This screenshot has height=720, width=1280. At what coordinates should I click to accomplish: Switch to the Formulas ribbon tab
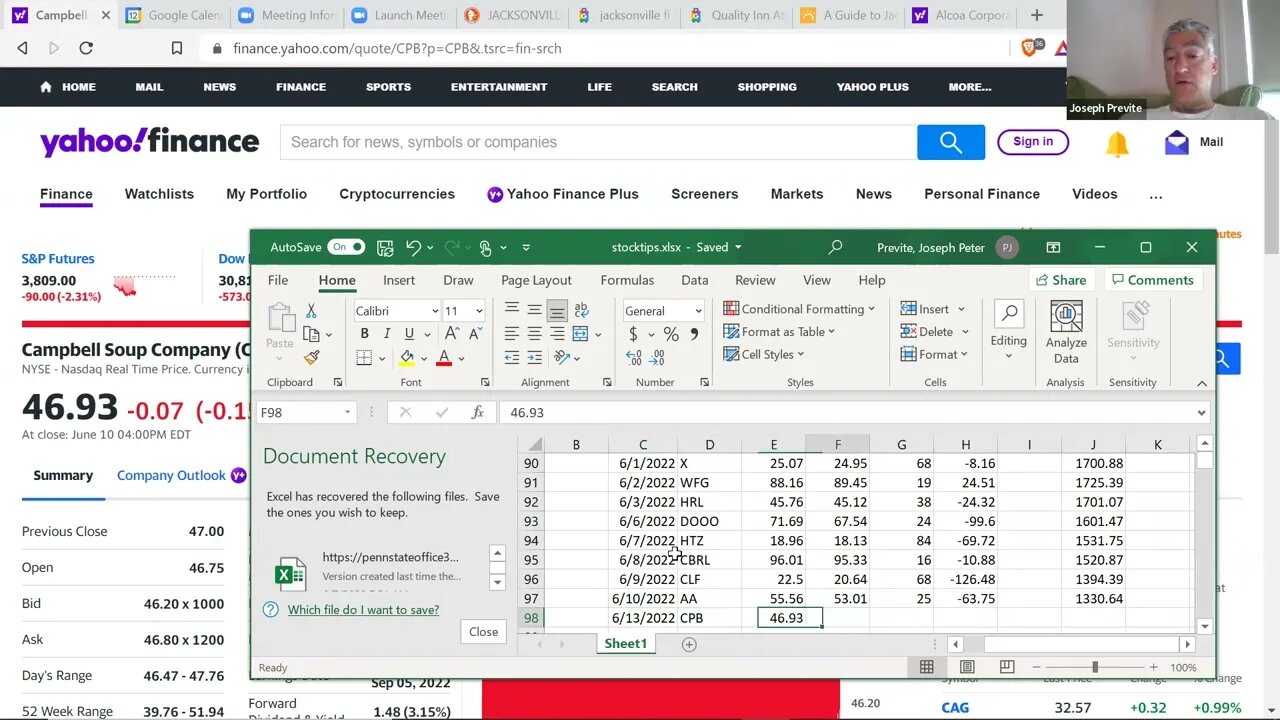click(x=627, y=280)
